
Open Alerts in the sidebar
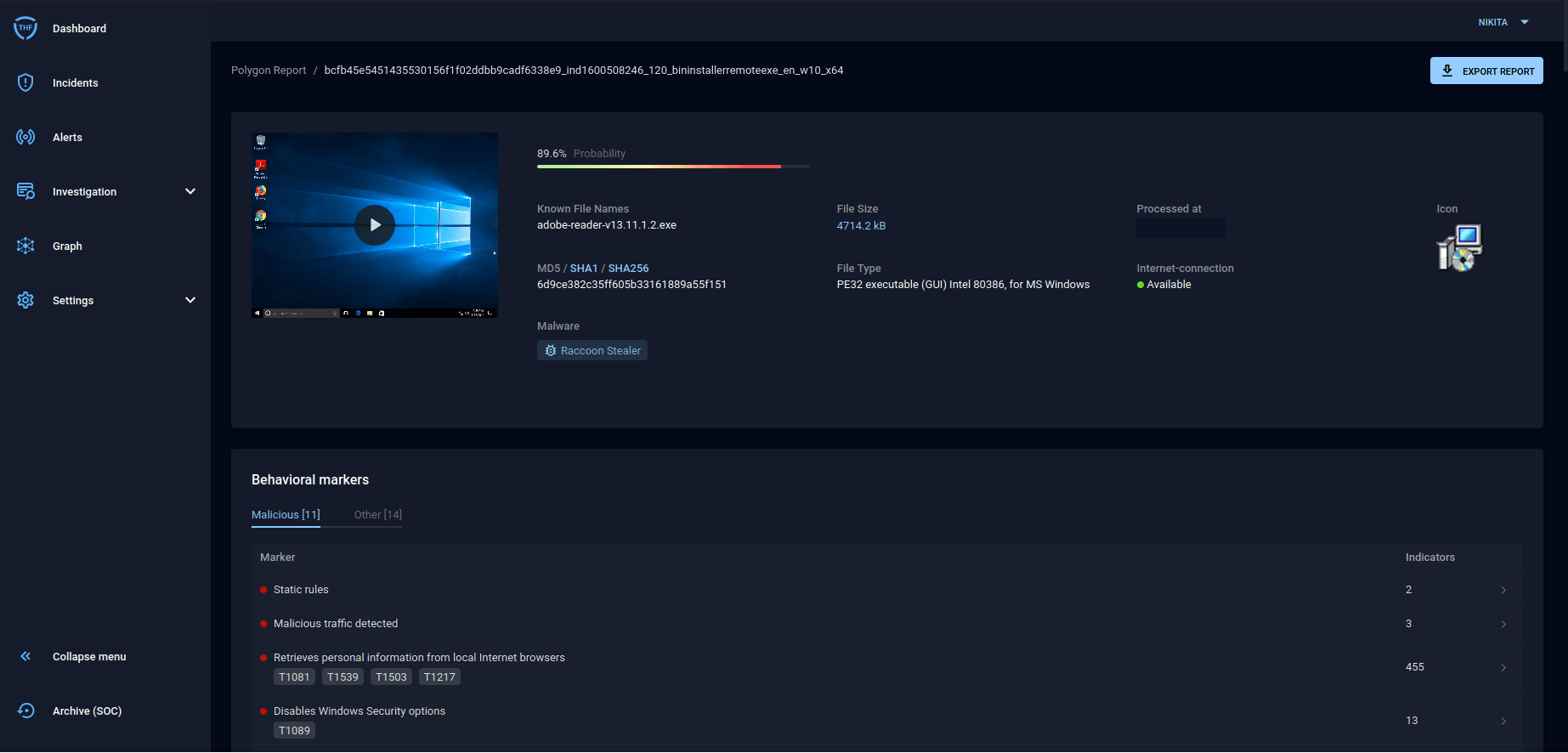(67, 137)
